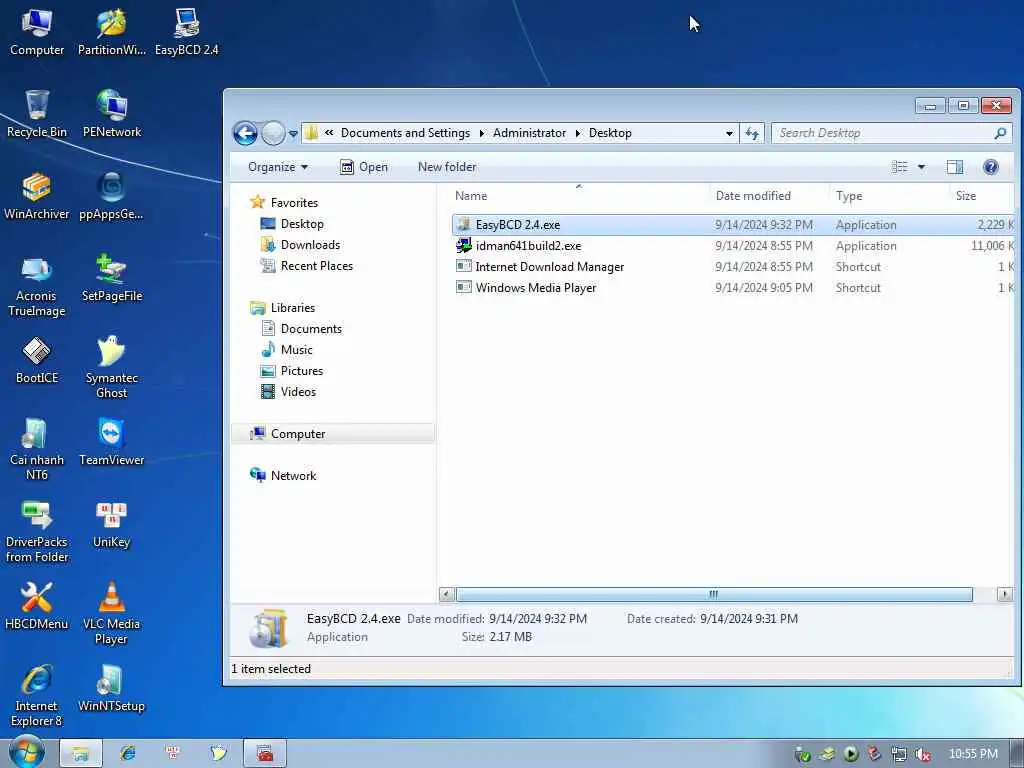
Task: Click the Open toolbar button
Action: (x=364, y=167)
